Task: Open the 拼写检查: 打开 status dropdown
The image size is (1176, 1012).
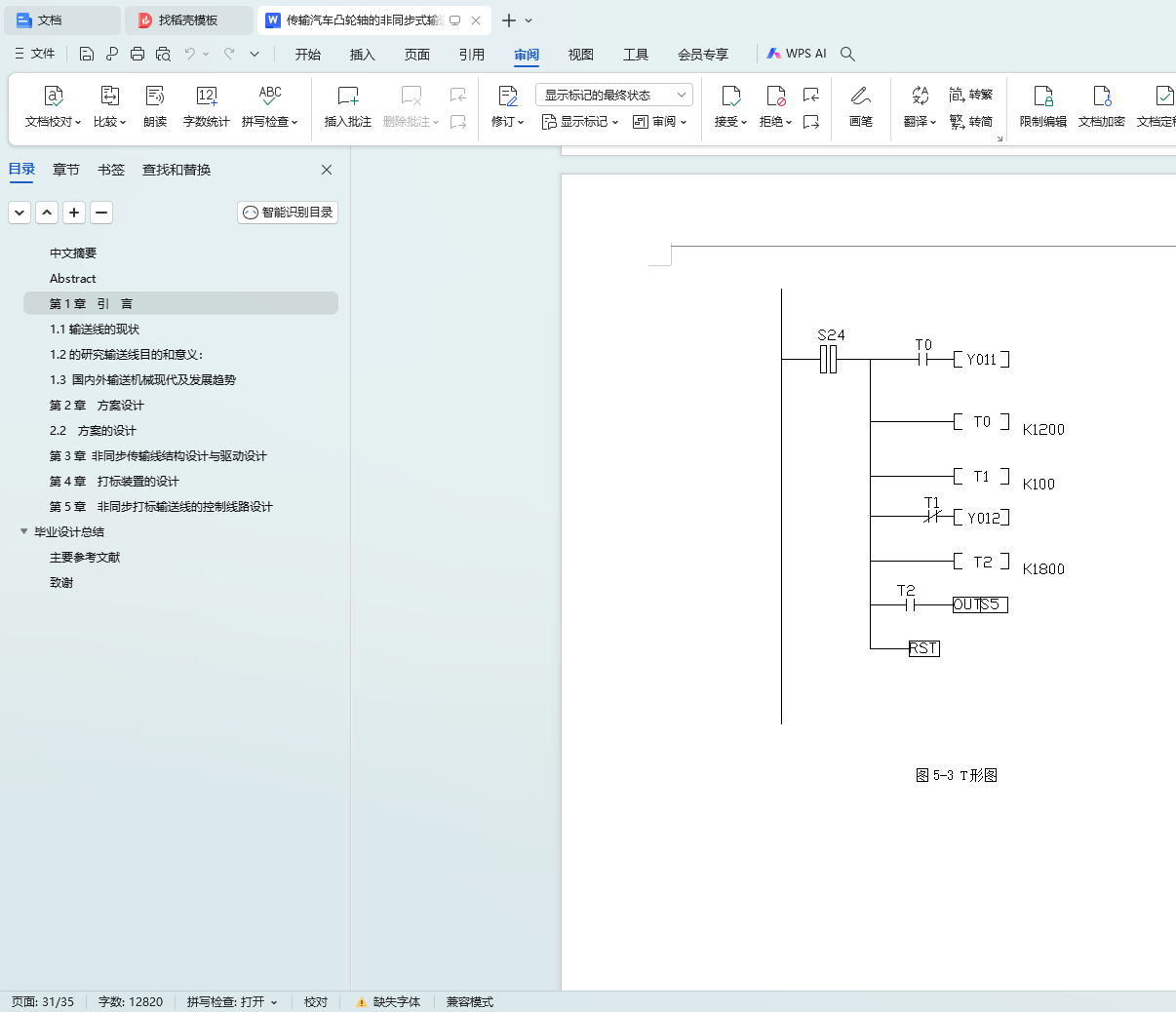Action: click(232, 1002)
